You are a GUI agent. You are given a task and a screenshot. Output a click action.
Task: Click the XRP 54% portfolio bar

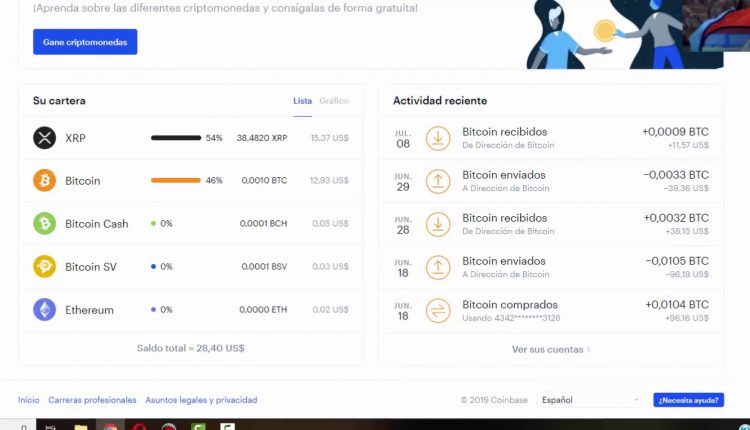click(x=176, y=138)
